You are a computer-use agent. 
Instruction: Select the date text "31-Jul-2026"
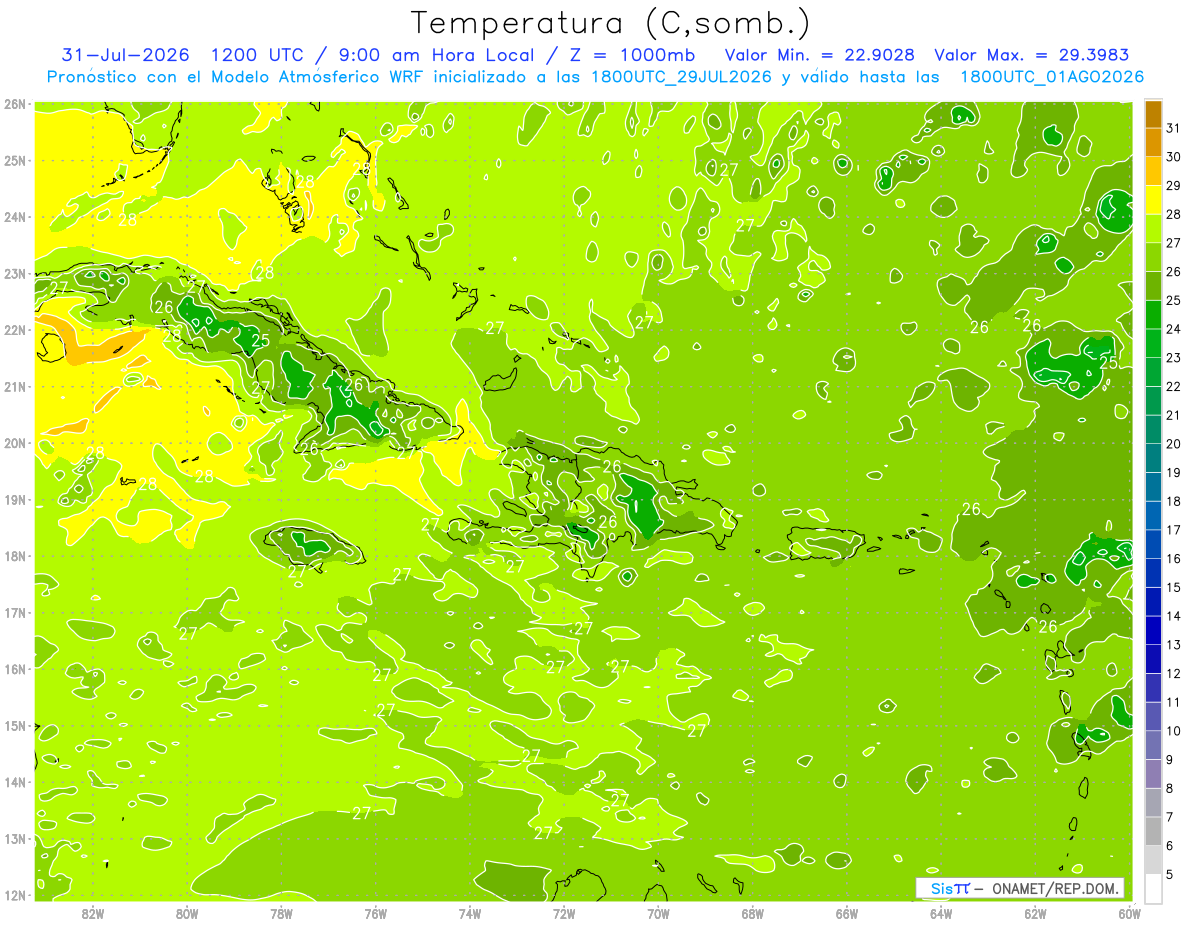126,54
